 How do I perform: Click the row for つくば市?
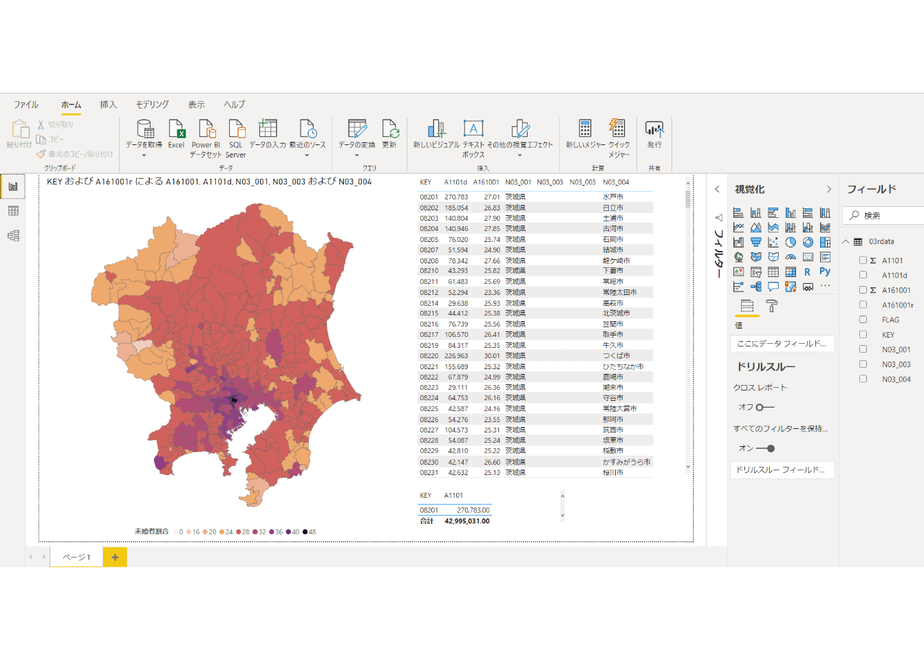pyautogui.click(x=535, y=356)
